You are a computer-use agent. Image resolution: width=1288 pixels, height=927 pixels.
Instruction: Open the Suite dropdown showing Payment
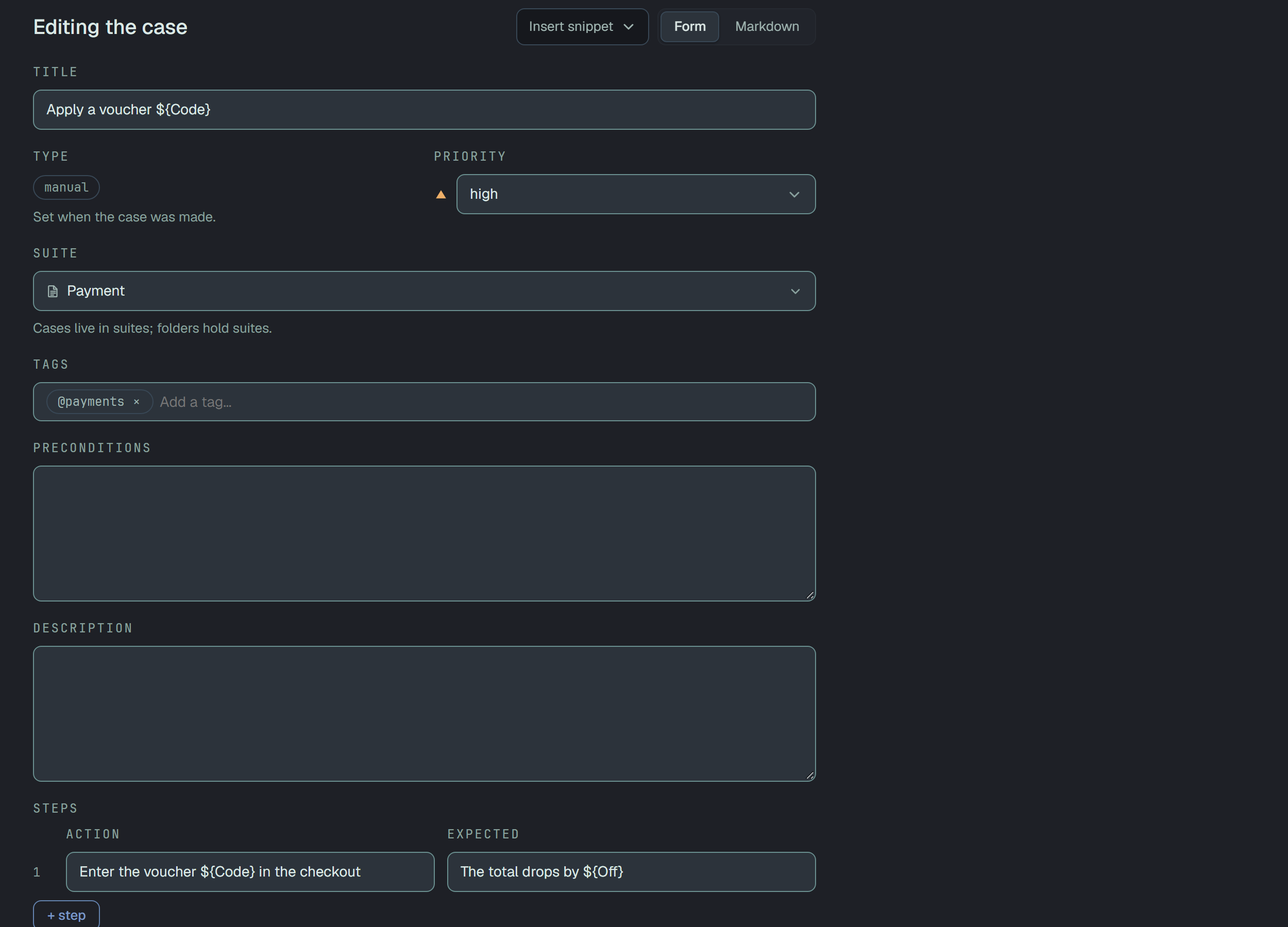tap(424, 290)
